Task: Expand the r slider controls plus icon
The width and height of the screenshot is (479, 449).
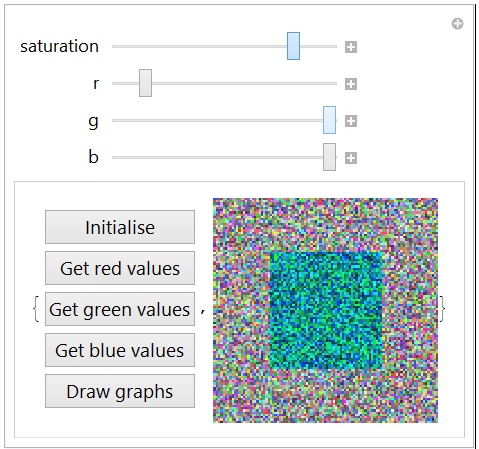Action: coord(351,84)
